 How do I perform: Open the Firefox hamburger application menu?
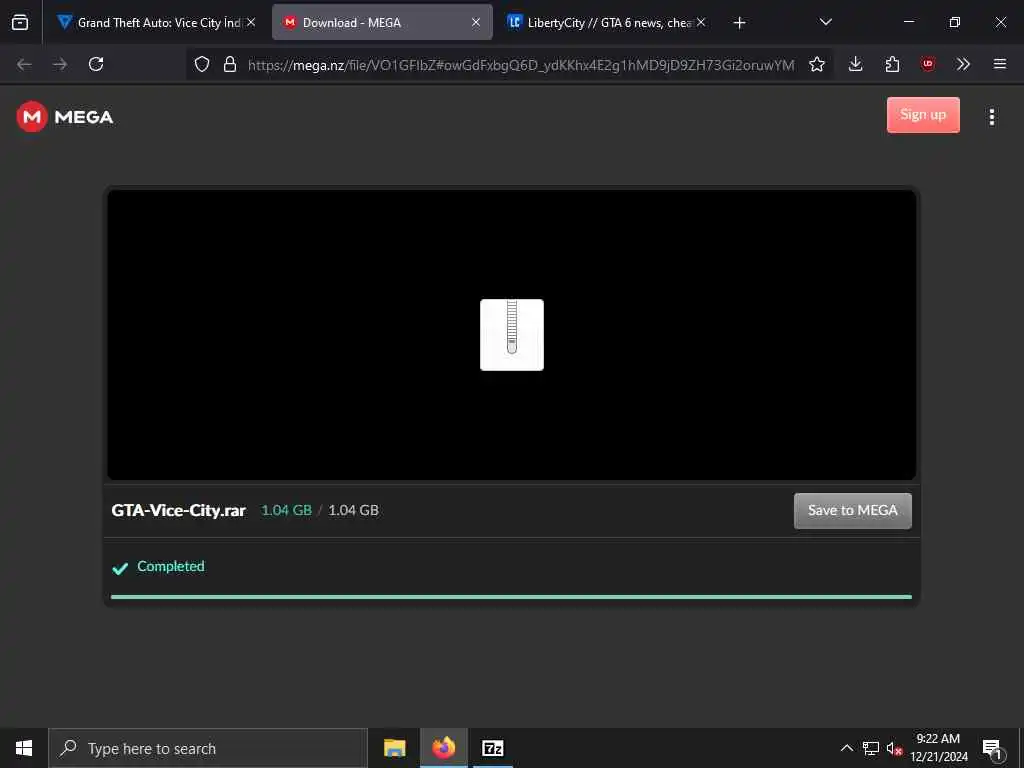coord(1000,64)
